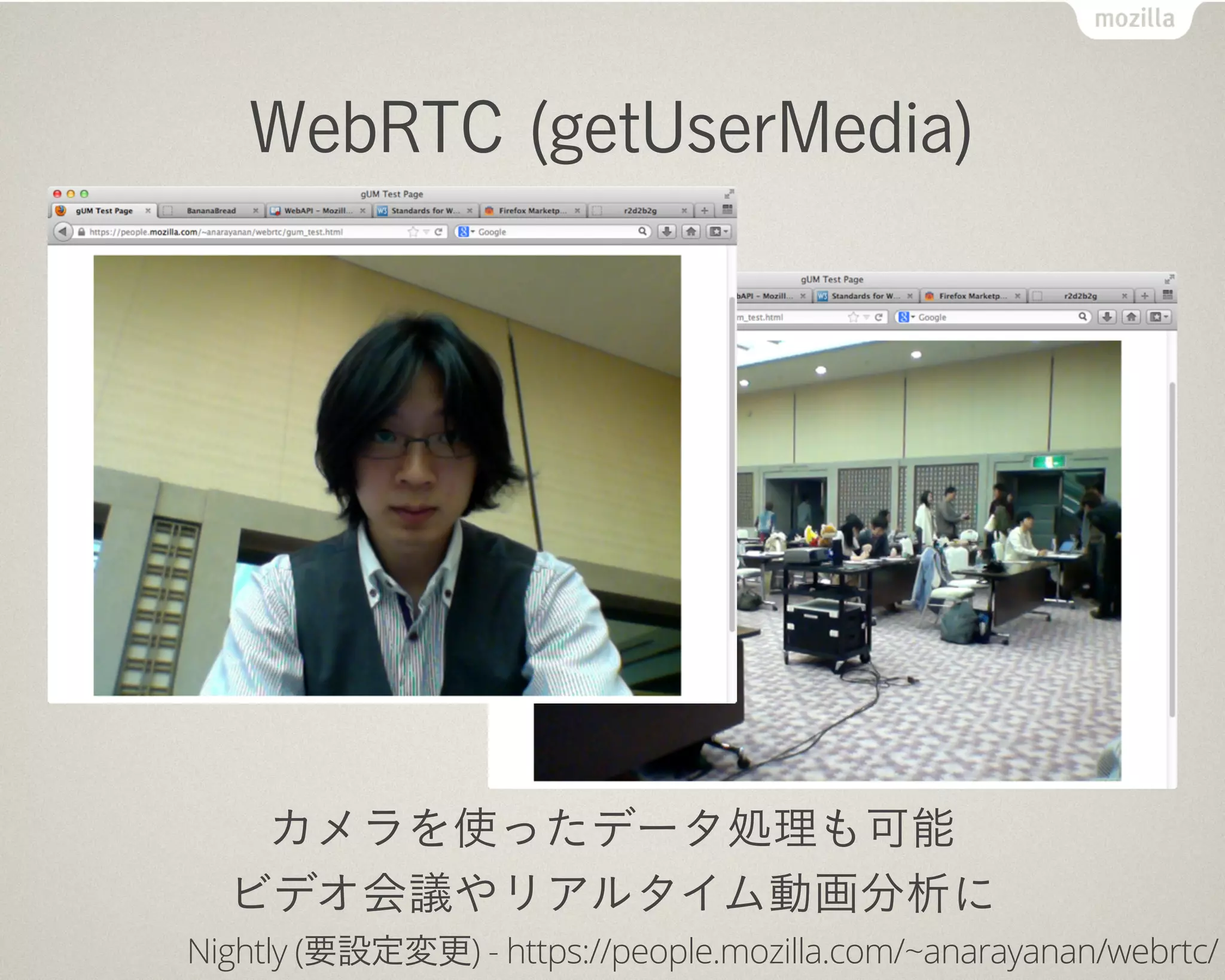
Task: Close Firefox Marketp... tab in front window
Action: click(577, 211)
